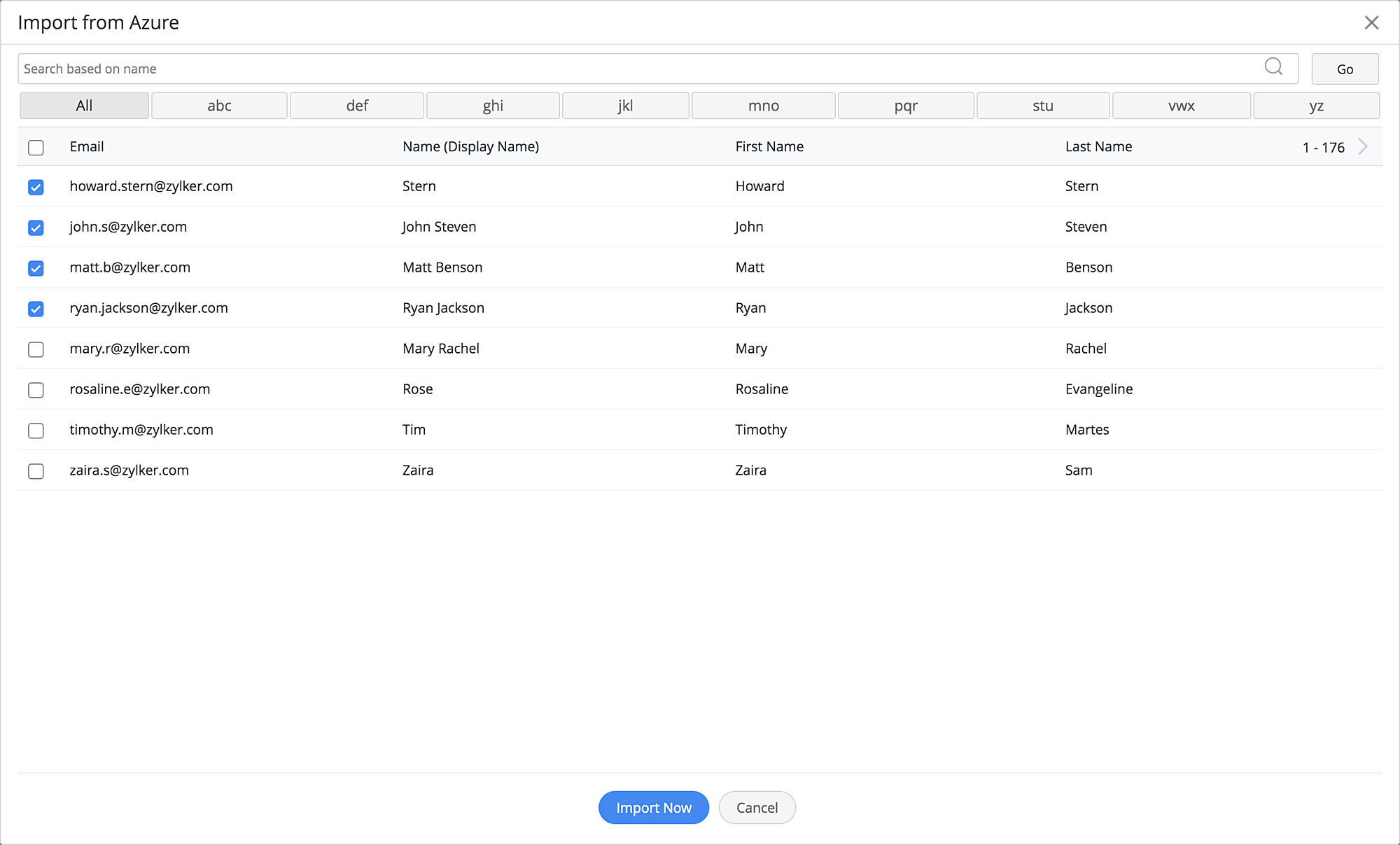Uncheck howard.stern@zylker.com row
This screenshot has width=1400, height=845.
point(36,187)
